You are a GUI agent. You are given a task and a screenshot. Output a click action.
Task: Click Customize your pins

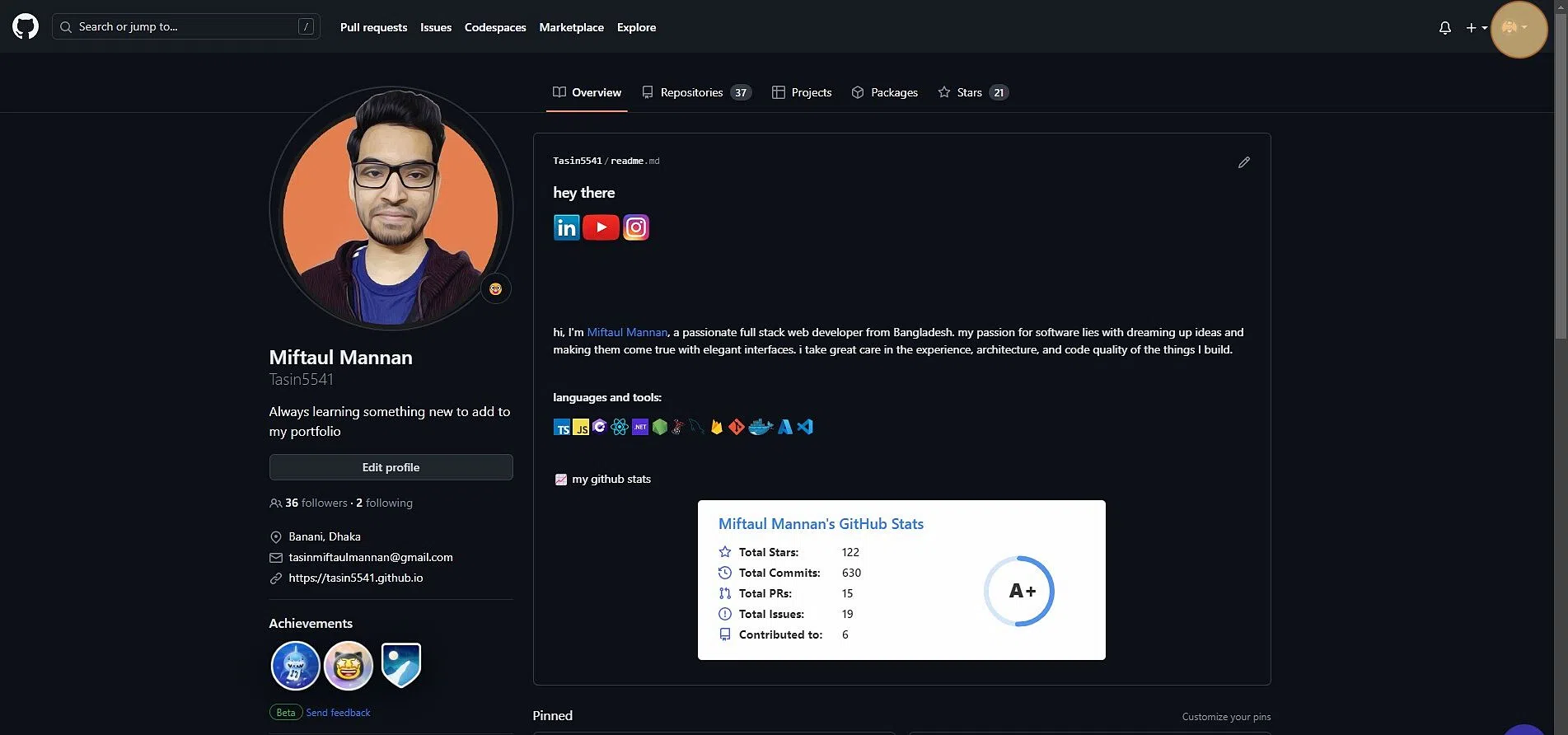1226,717
